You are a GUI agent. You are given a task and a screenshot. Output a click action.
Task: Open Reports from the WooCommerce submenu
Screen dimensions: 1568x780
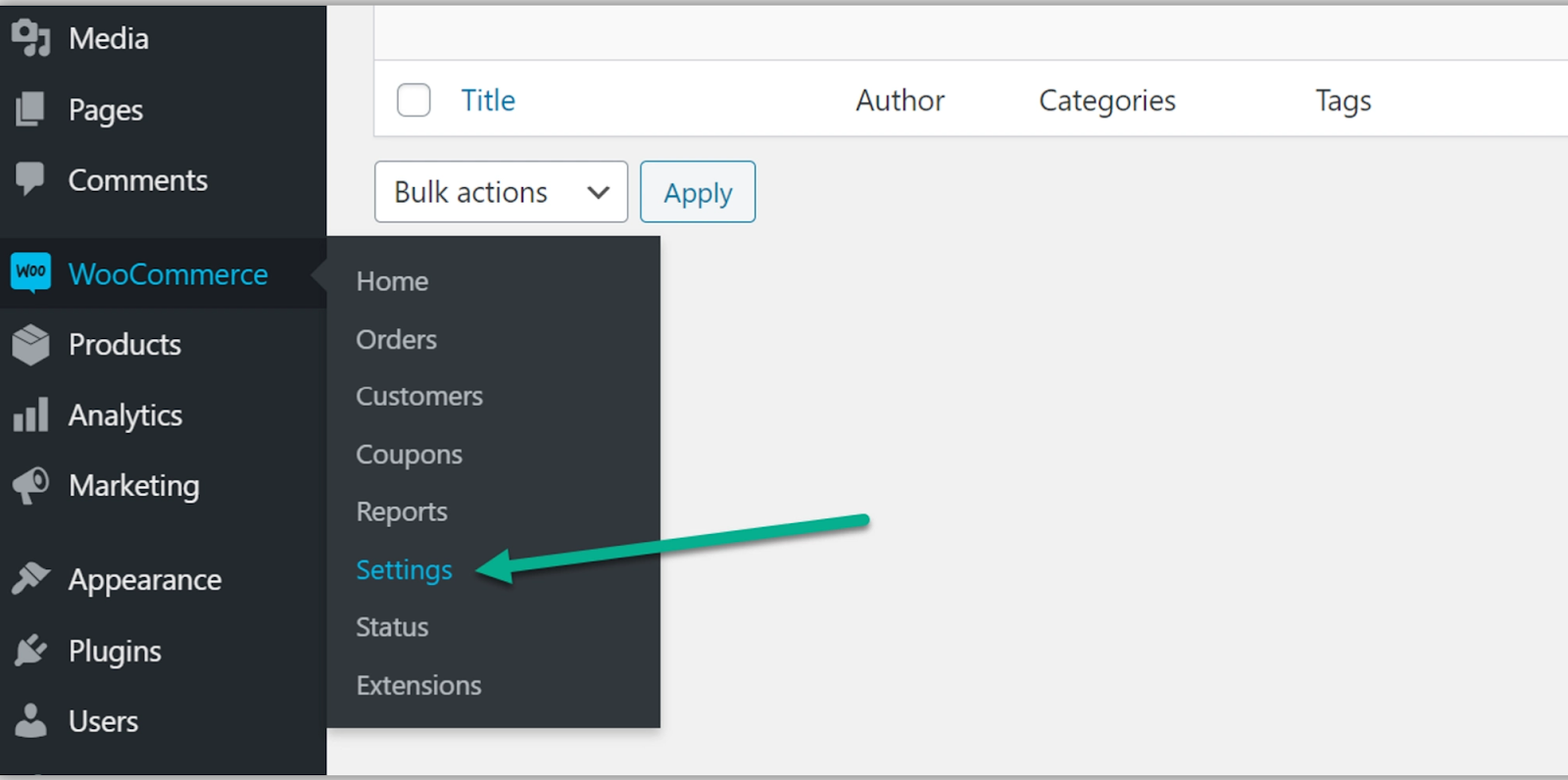[x=402, y=512]
